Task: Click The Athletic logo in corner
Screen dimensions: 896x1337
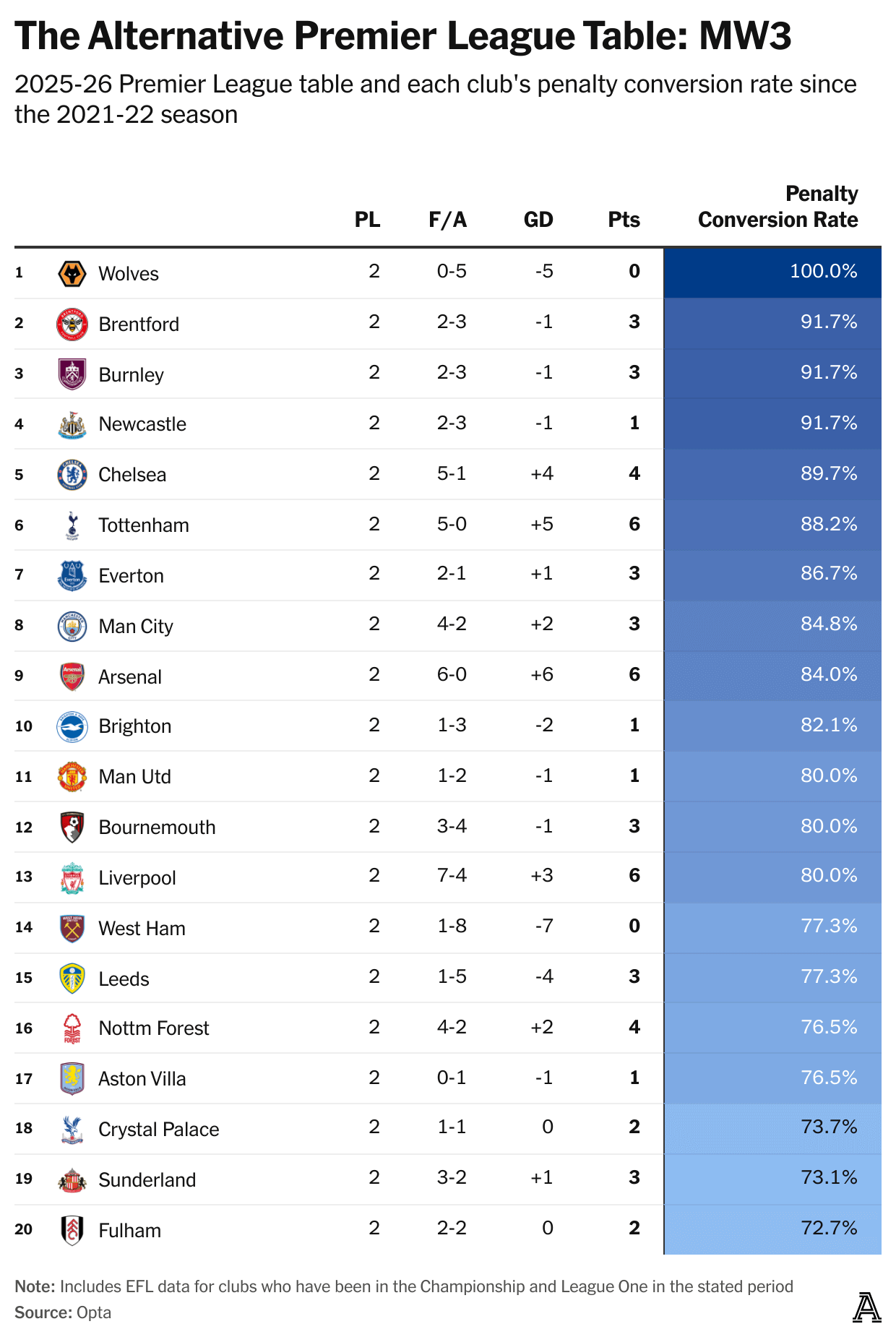Action: pyautogui.click(x=866, y=1308)
